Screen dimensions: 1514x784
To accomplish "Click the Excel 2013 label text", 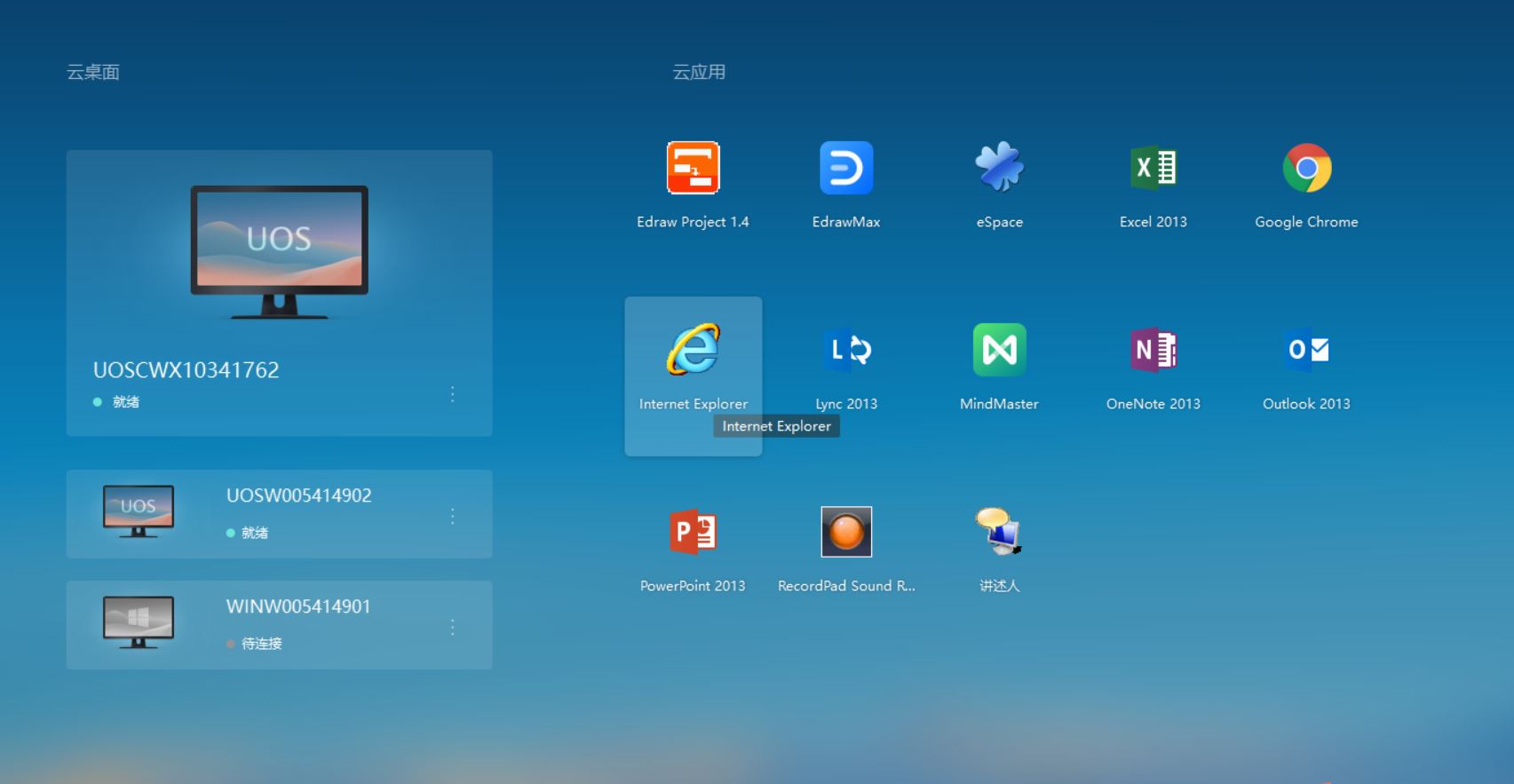I will tap(1153, 222).
